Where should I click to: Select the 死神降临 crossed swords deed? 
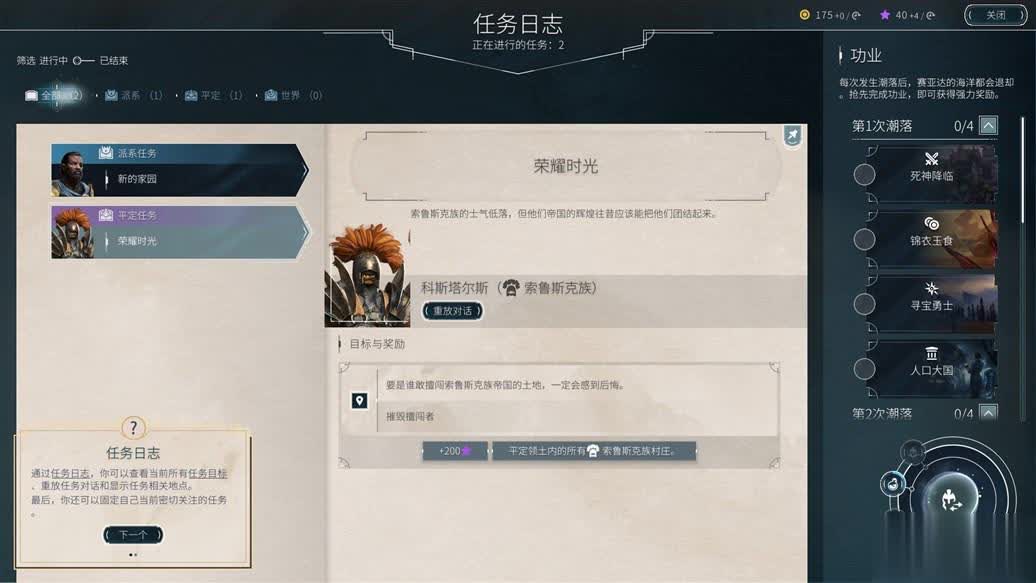(x=931, y=159)
